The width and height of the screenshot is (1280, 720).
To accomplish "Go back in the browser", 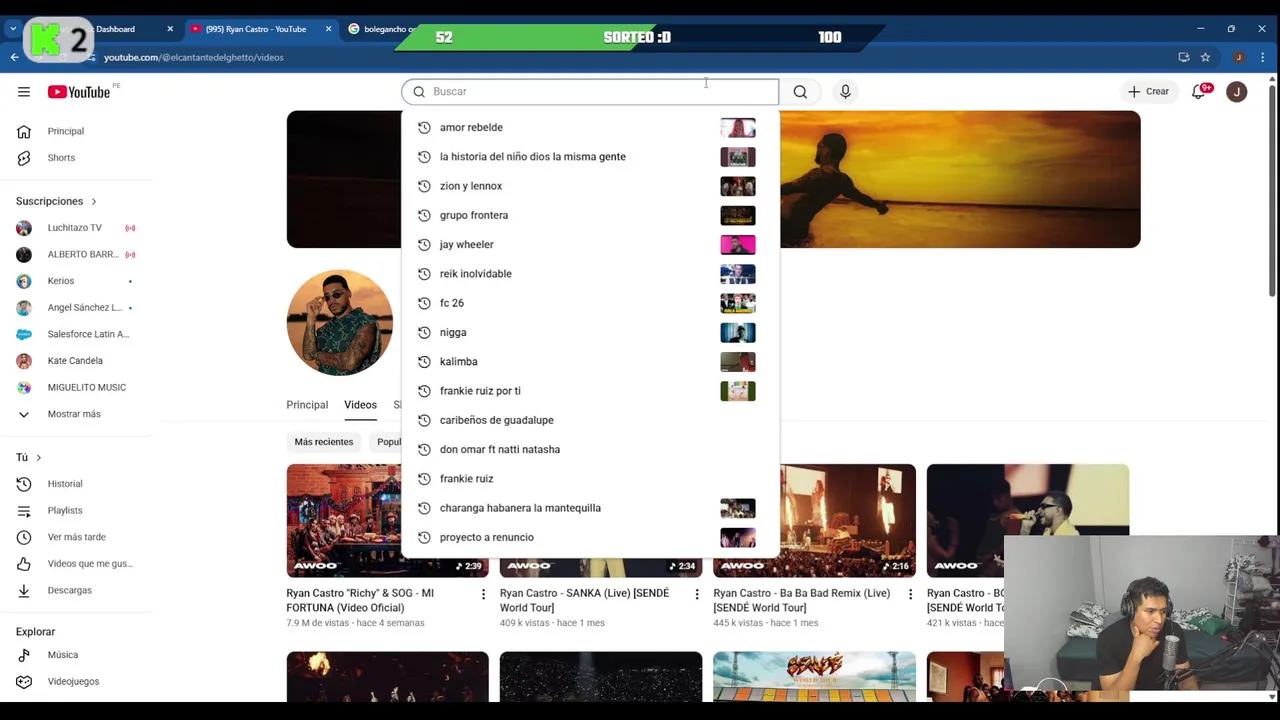I will pyautogui.click(x=14, y=57).
